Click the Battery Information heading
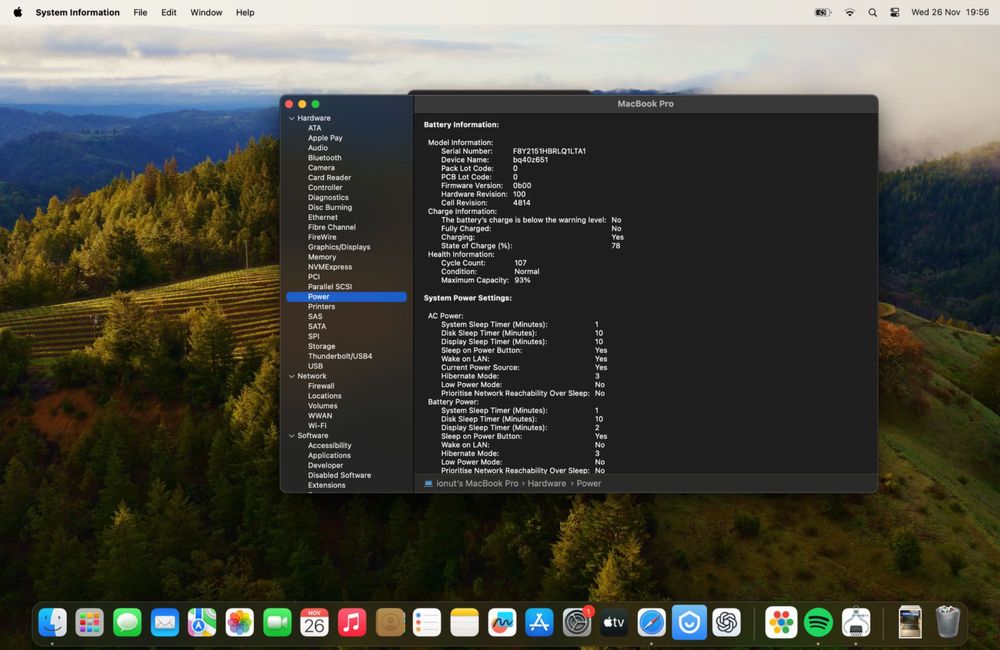1000x650 pixels. pyautogui.click(x=461, y=124)
